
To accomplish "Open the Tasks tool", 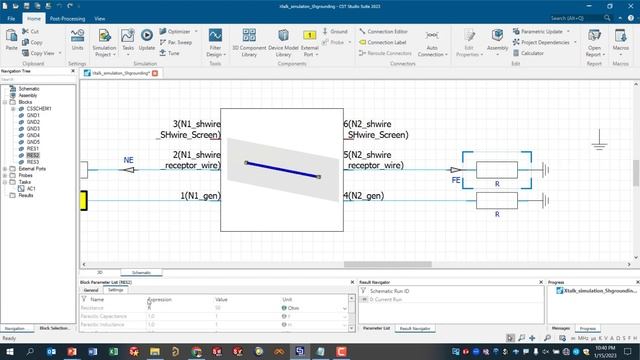I will coord(128,41).
